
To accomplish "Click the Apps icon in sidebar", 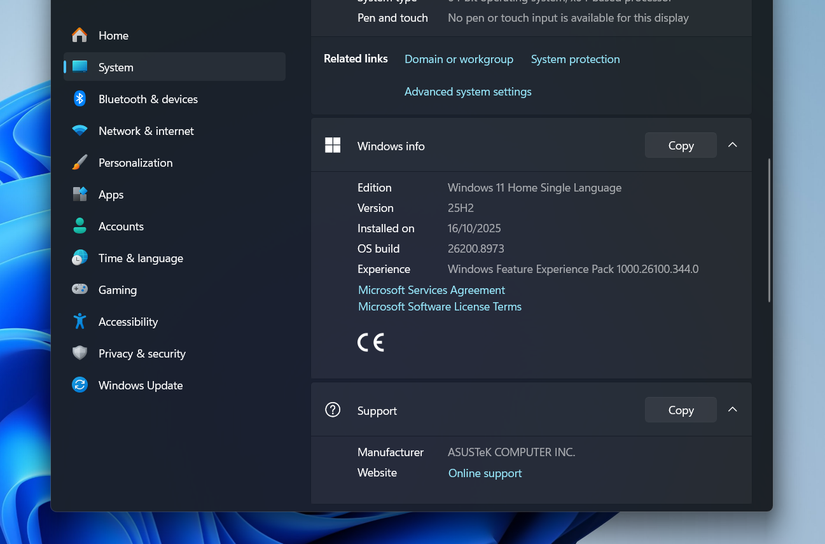I will click(x=79, y=194).
